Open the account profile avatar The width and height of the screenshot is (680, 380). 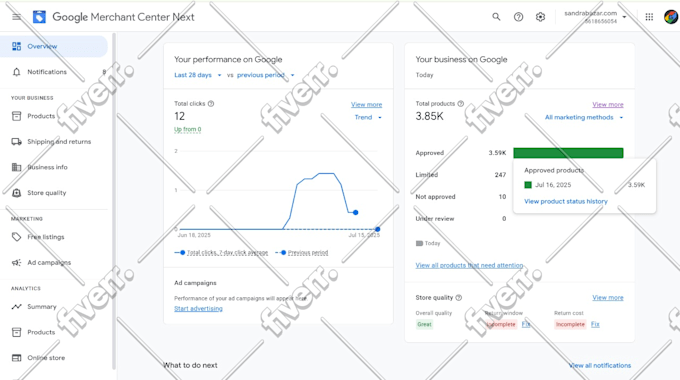(x=671, y=17)
